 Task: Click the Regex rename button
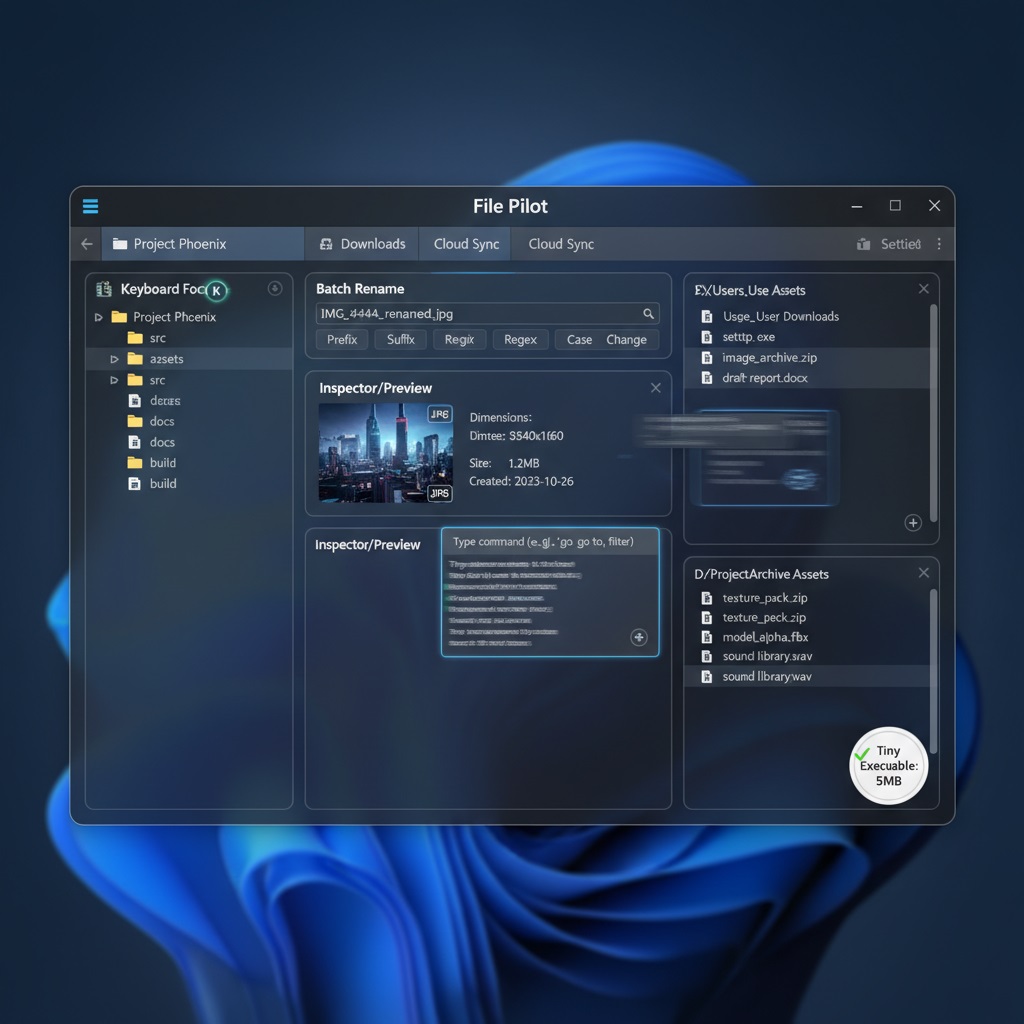(x=520, y=340)
